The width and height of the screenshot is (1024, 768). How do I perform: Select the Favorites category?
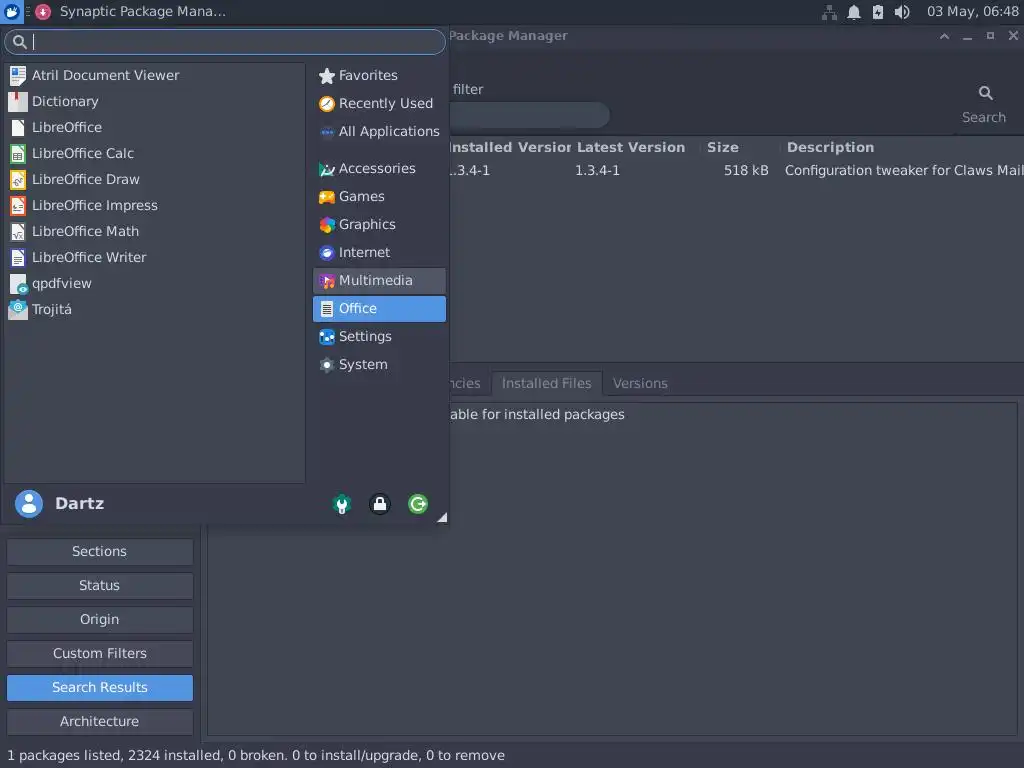(379, 76)
